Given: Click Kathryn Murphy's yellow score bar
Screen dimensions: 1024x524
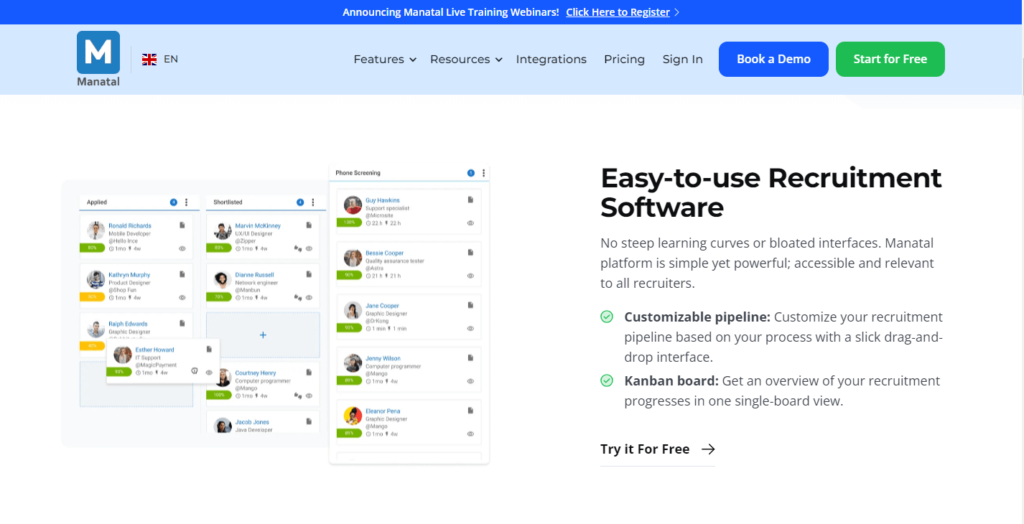Looking at the screenshot, I should (x=92, y=297).
